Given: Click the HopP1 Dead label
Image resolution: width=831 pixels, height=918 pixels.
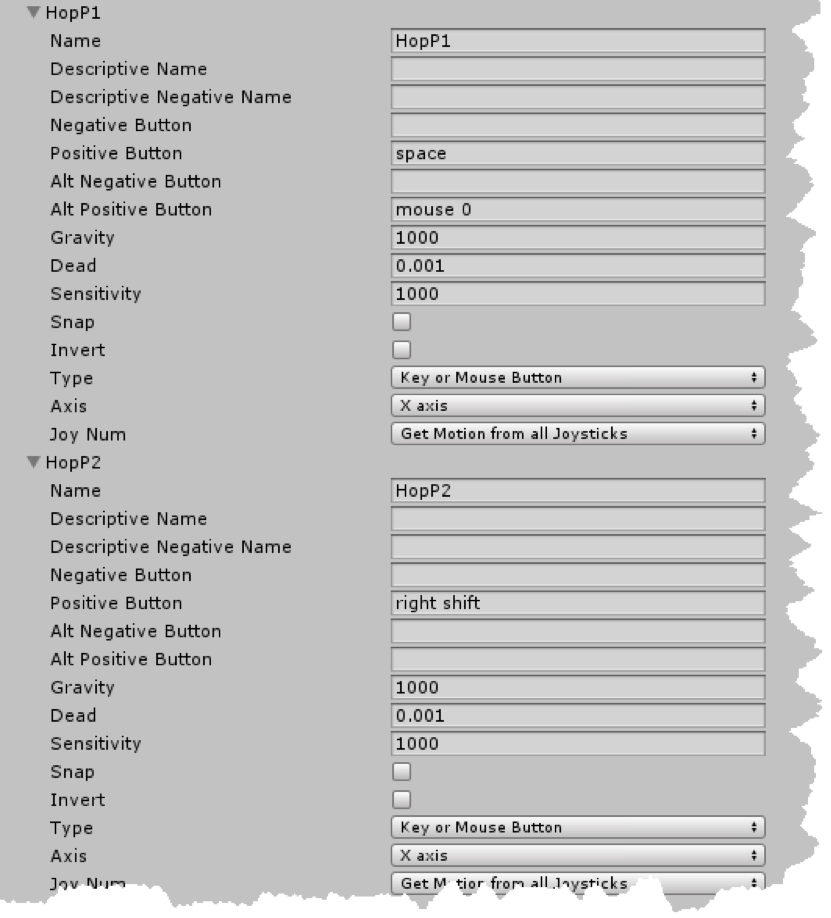Looking at the screenshot, I should (x=73, y=265).
